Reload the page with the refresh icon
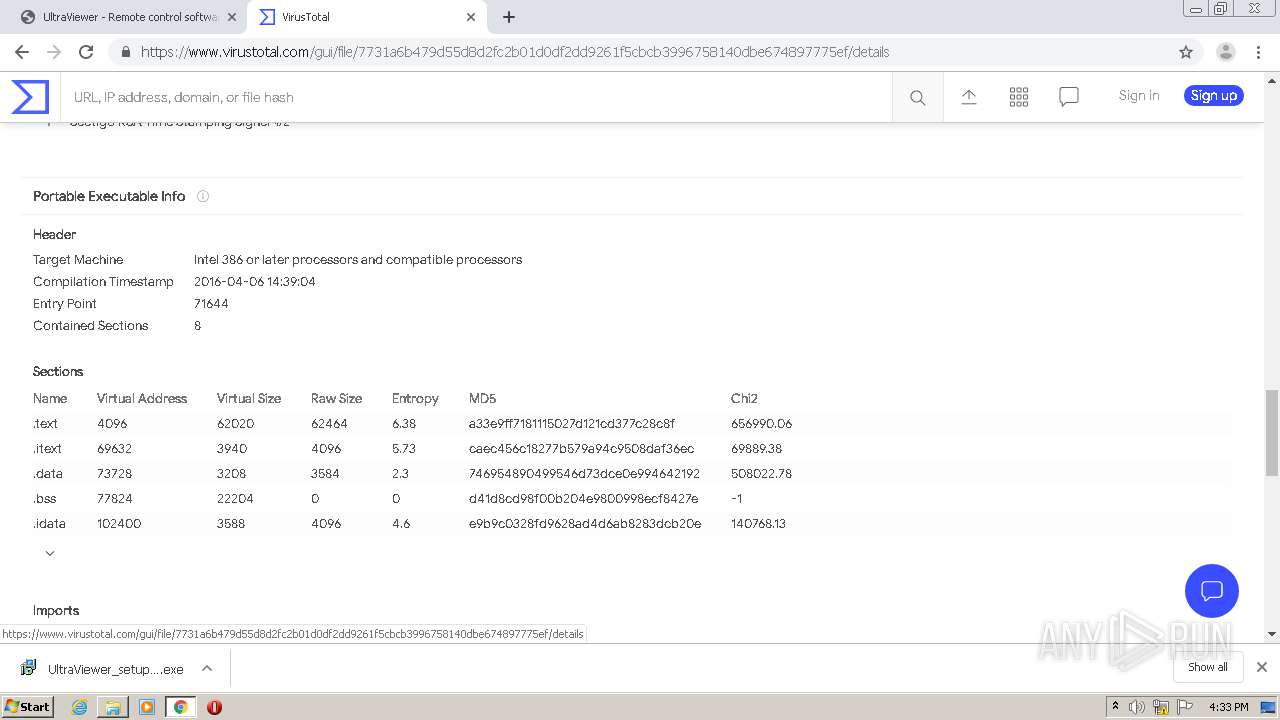The height and width of the screenshot is (720, 1280). 86,52
